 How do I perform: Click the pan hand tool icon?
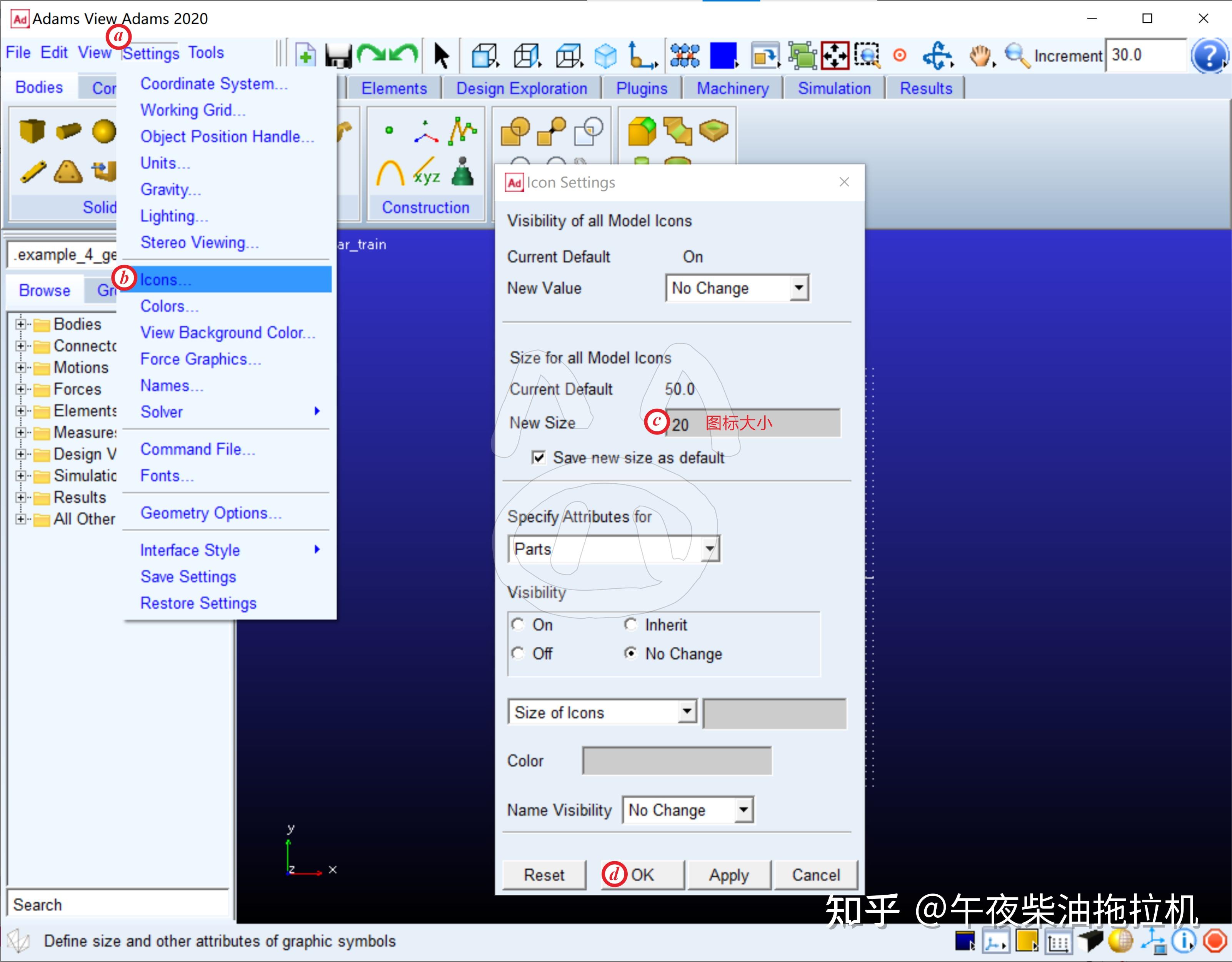pos(981,56)
